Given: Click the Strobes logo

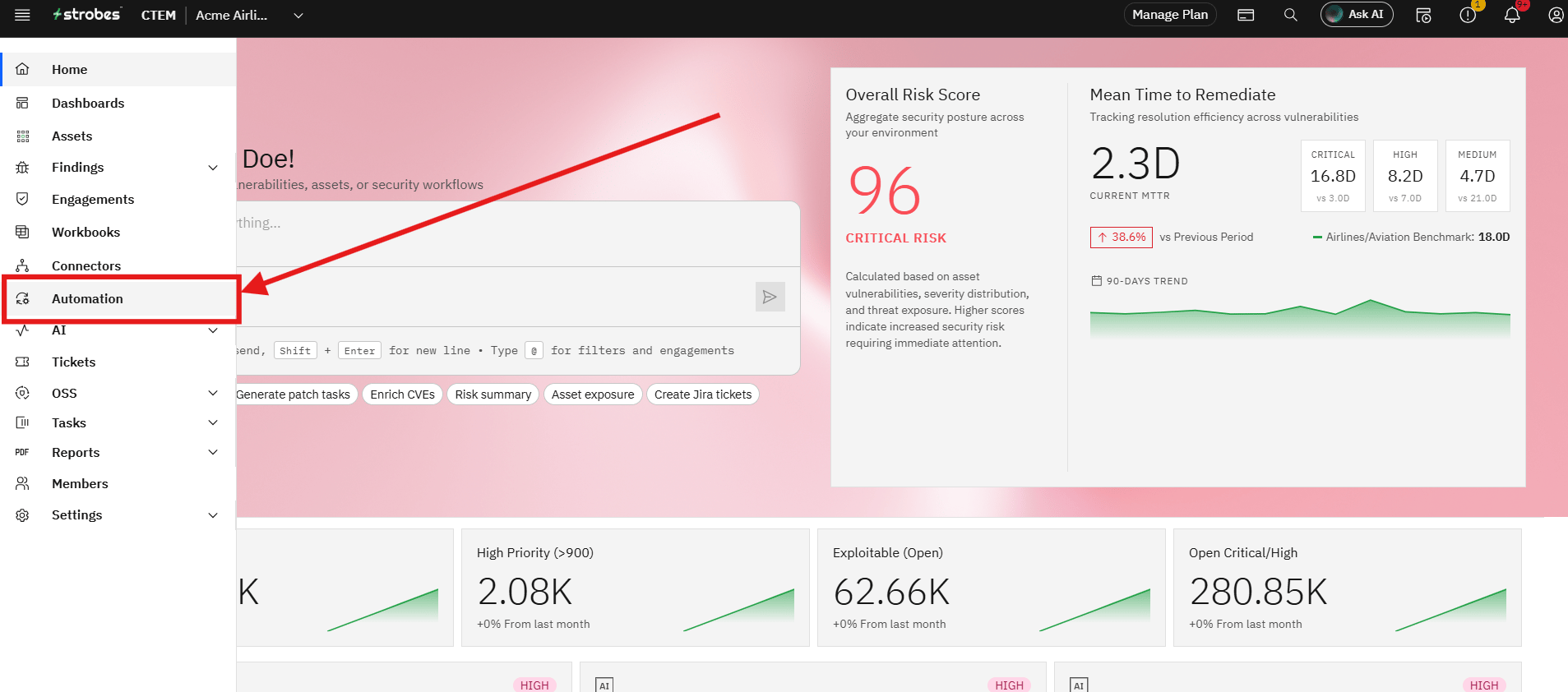Looking at the screenshot, I should (86, 15).
